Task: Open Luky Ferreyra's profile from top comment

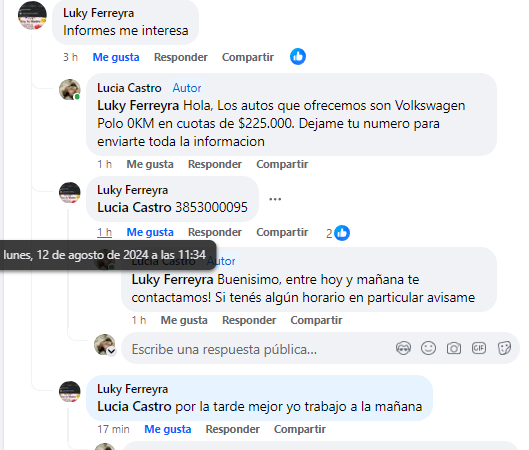Action: tap(99, 13)
